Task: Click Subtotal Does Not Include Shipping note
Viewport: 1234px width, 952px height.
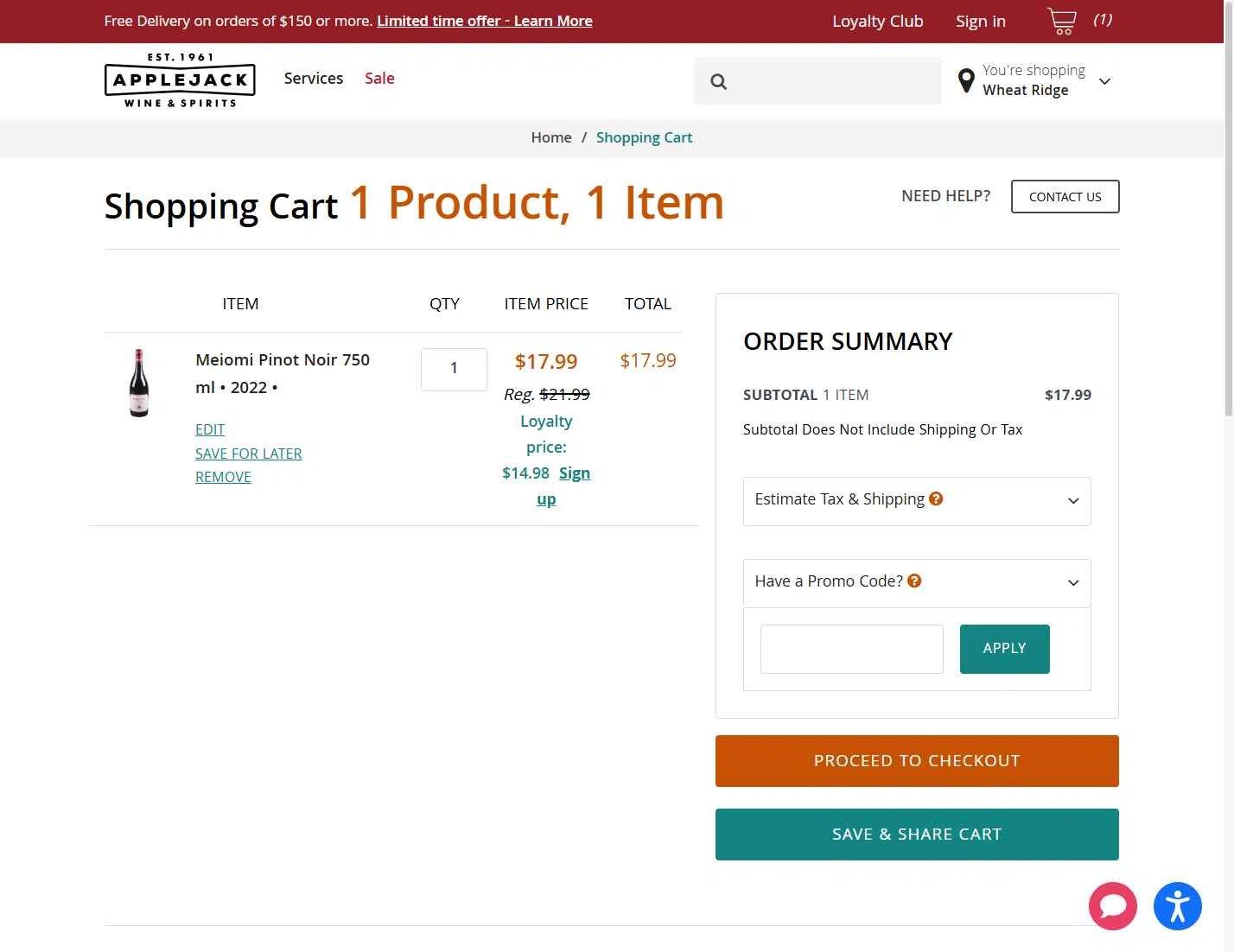Action: click(x=882, y=429)
